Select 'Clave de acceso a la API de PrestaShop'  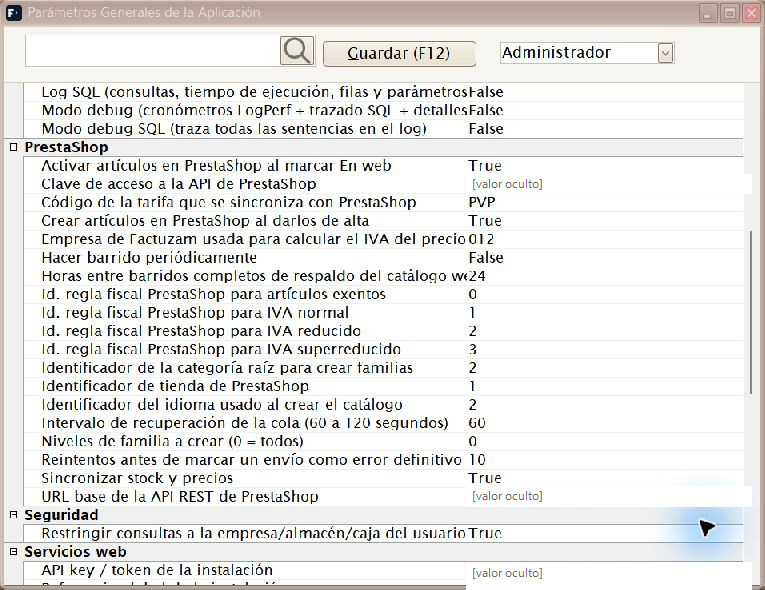[383, 184]
